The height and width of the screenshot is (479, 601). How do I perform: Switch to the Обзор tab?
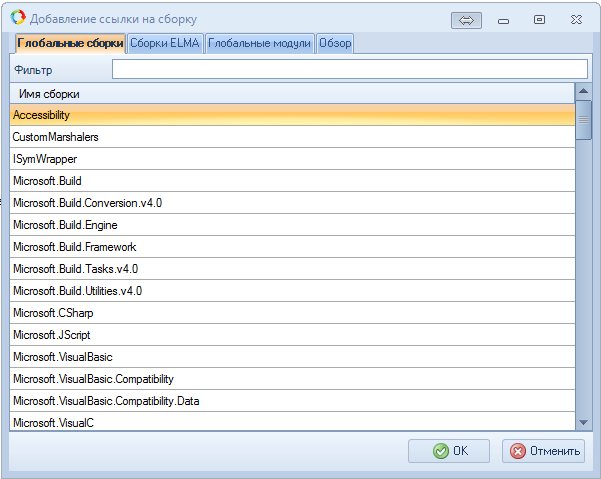pyautogui.click(x=335, y=43)
